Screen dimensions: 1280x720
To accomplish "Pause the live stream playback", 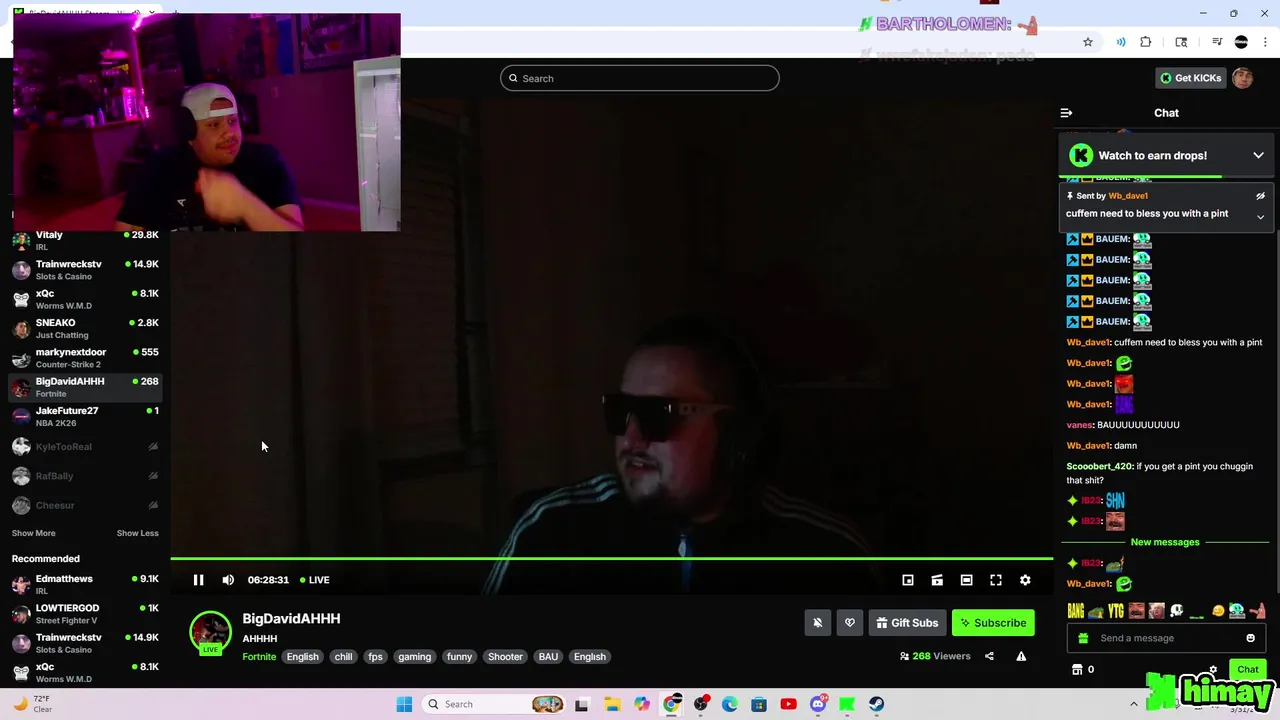I will 198,580.
